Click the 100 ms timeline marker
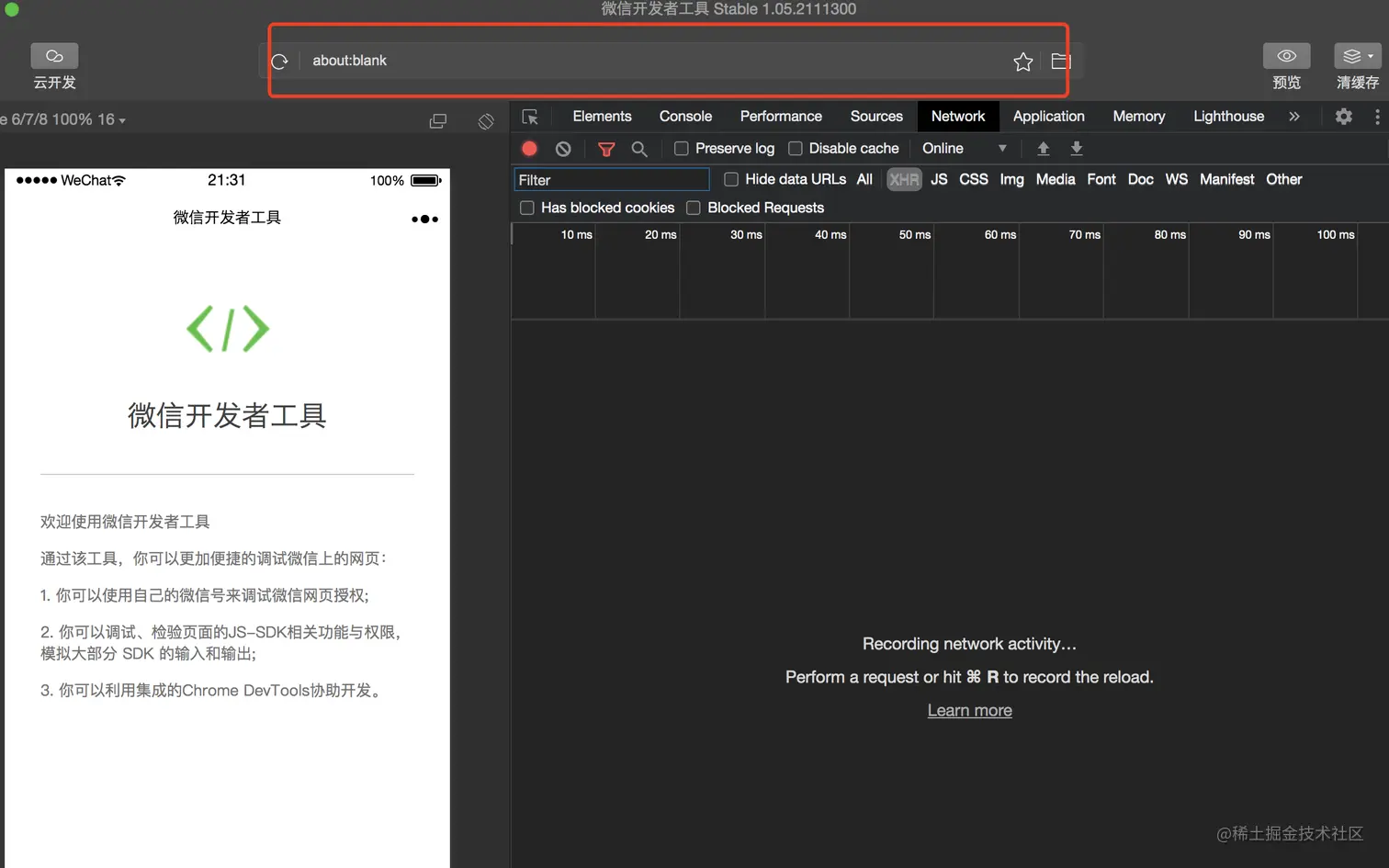Image resolution: width=1389 pixels, height=868 pixels. coord(1335,235)
